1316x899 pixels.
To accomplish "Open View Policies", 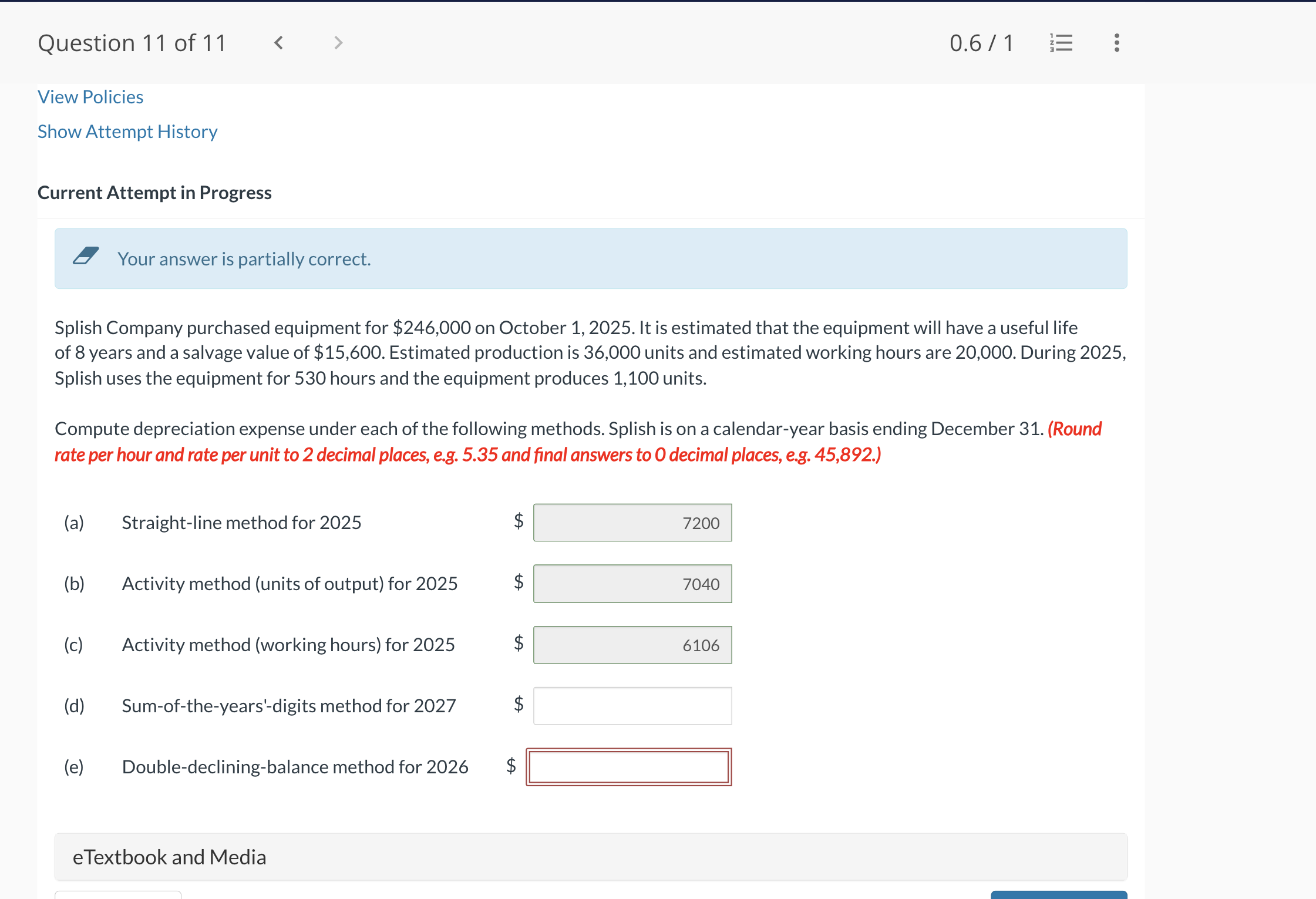I will click(90, 96).
